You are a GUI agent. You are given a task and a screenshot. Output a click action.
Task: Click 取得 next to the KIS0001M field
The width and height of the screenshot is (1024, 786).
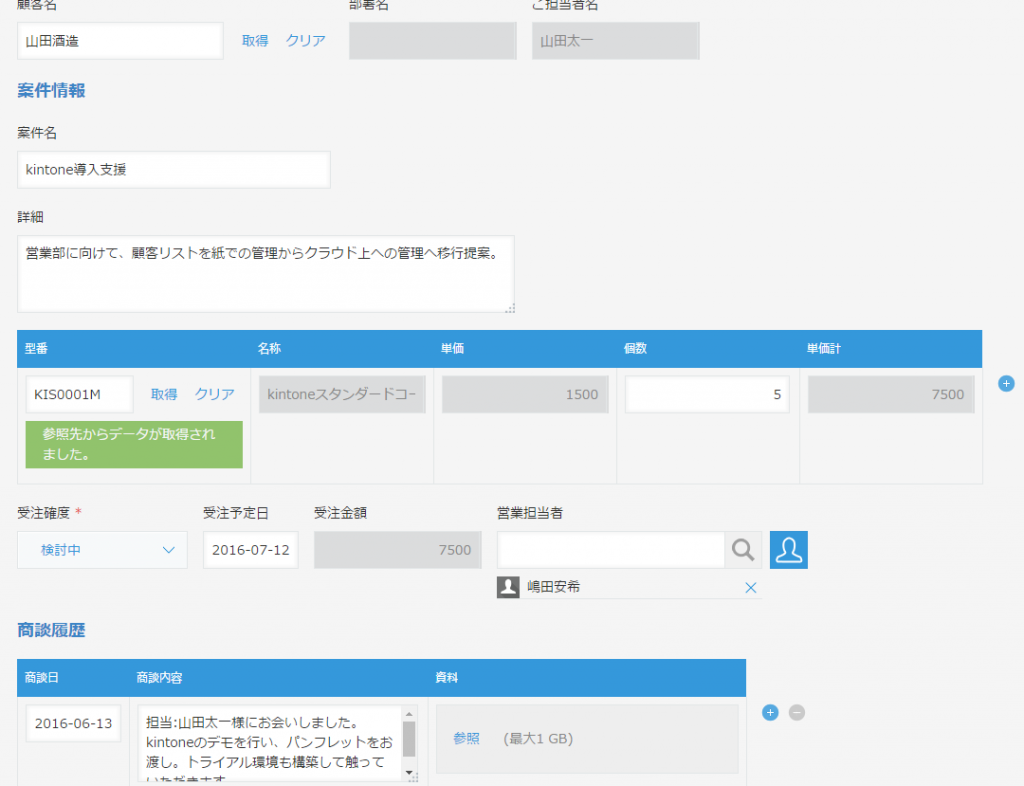tap(164, 394)
